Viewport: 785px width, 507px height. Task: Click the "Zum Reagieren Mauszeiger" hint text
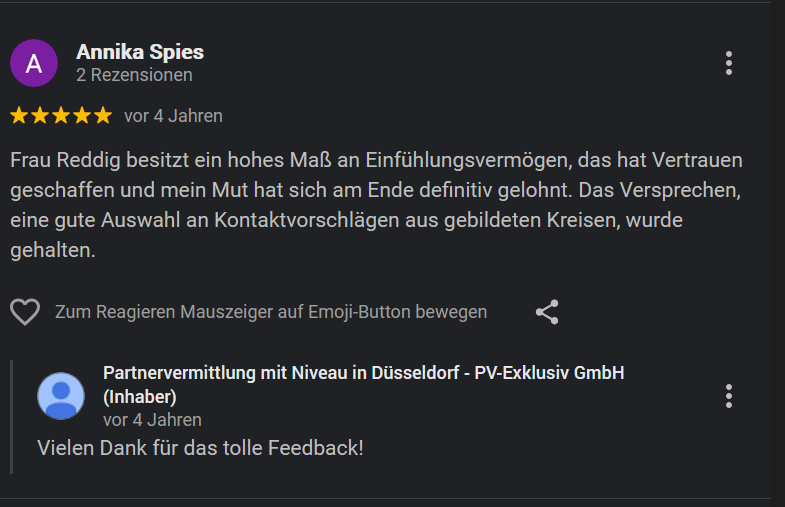tap(271, 312)
